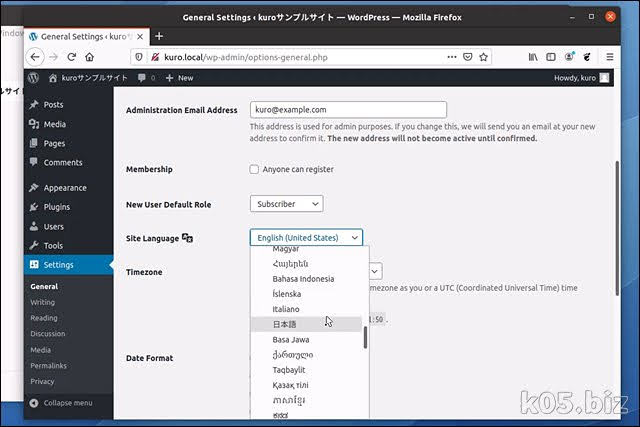Open a new browser tab

pyautogui.click(x=159, y=36)
